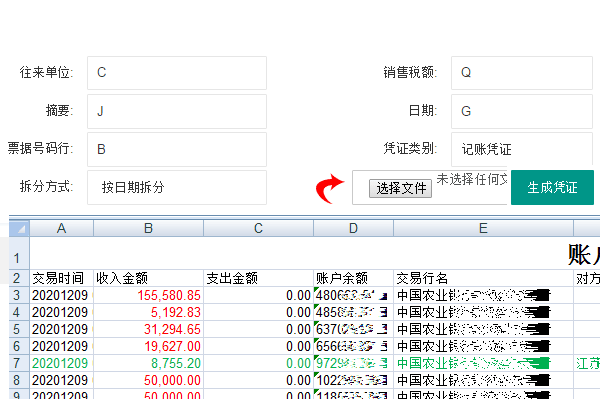Viewport: 600px width, 399px height.
Task: Select column C header
Action: (x=258, y=228)
